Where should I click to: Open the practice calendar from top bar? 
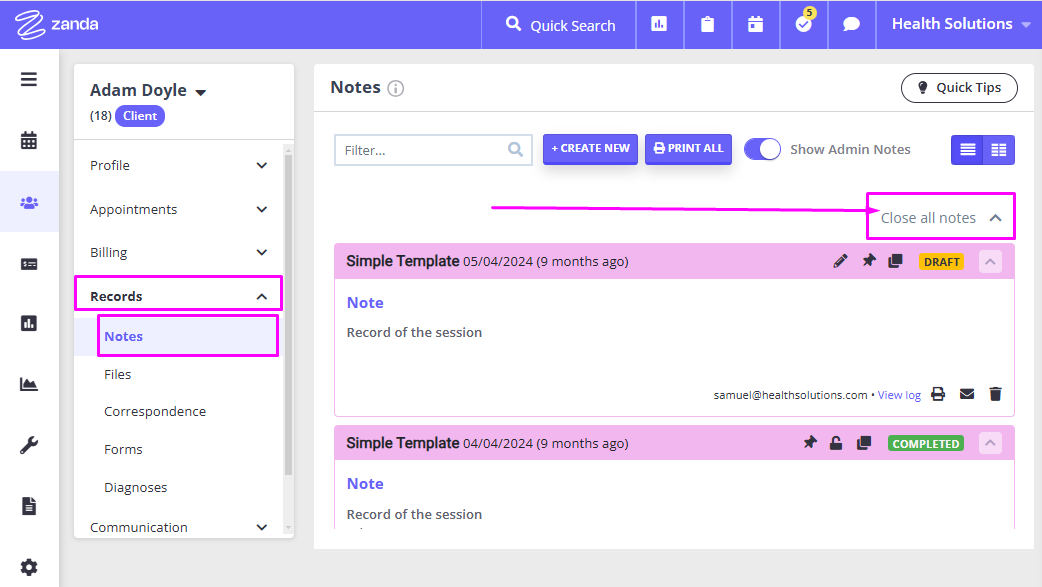(x=755, y=24)
